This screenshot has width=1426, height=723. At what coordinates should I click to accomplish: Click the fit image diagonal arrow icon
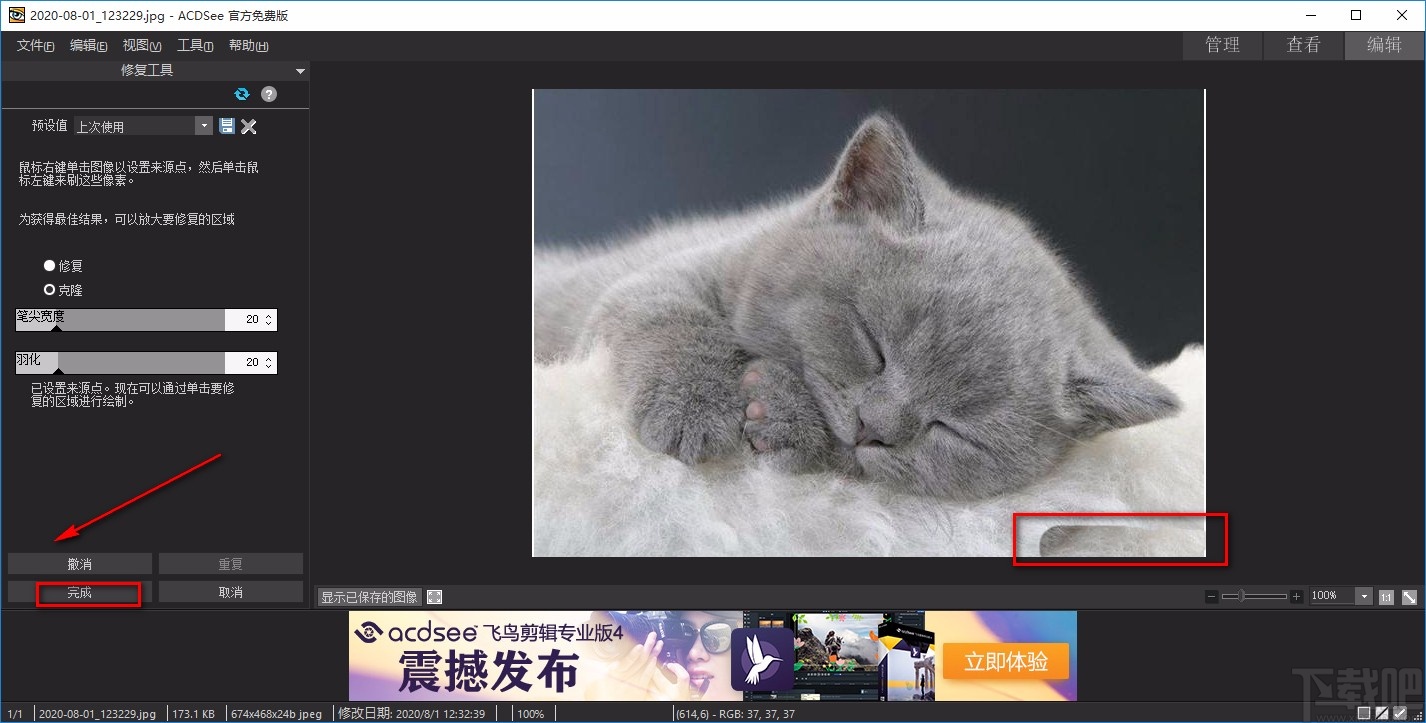(x=1409, y=597)
